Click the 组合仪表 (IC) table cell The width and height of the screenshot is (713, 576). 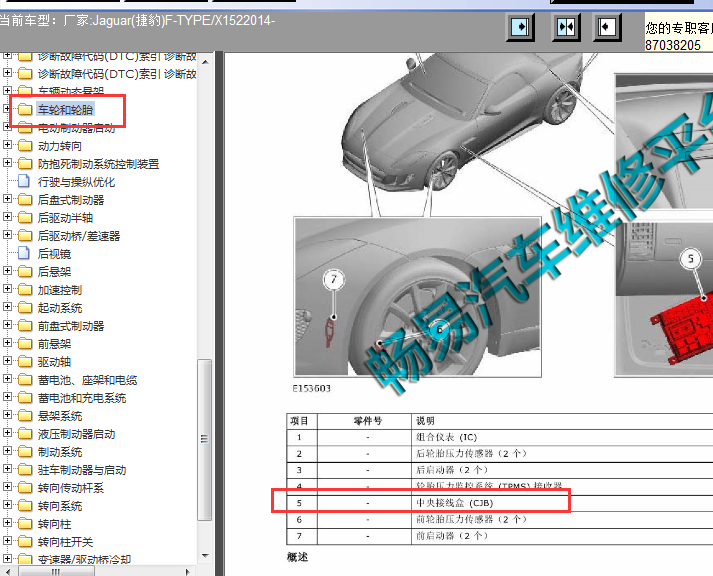(447, 437)
